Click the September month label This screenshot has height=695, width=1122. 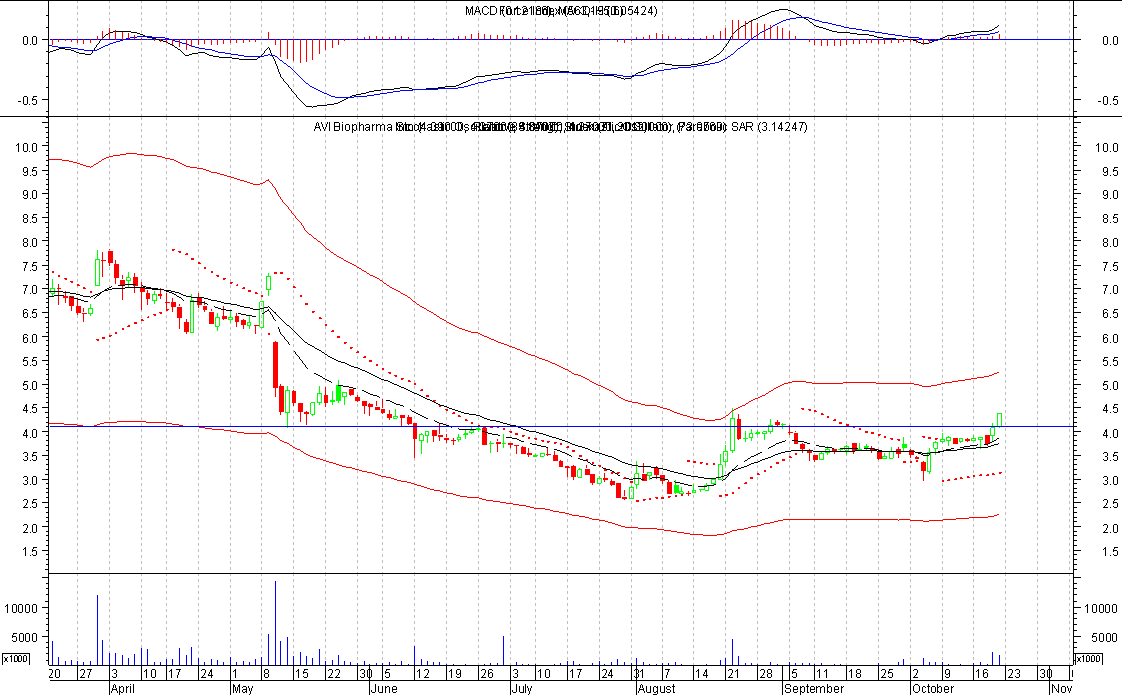814,689
